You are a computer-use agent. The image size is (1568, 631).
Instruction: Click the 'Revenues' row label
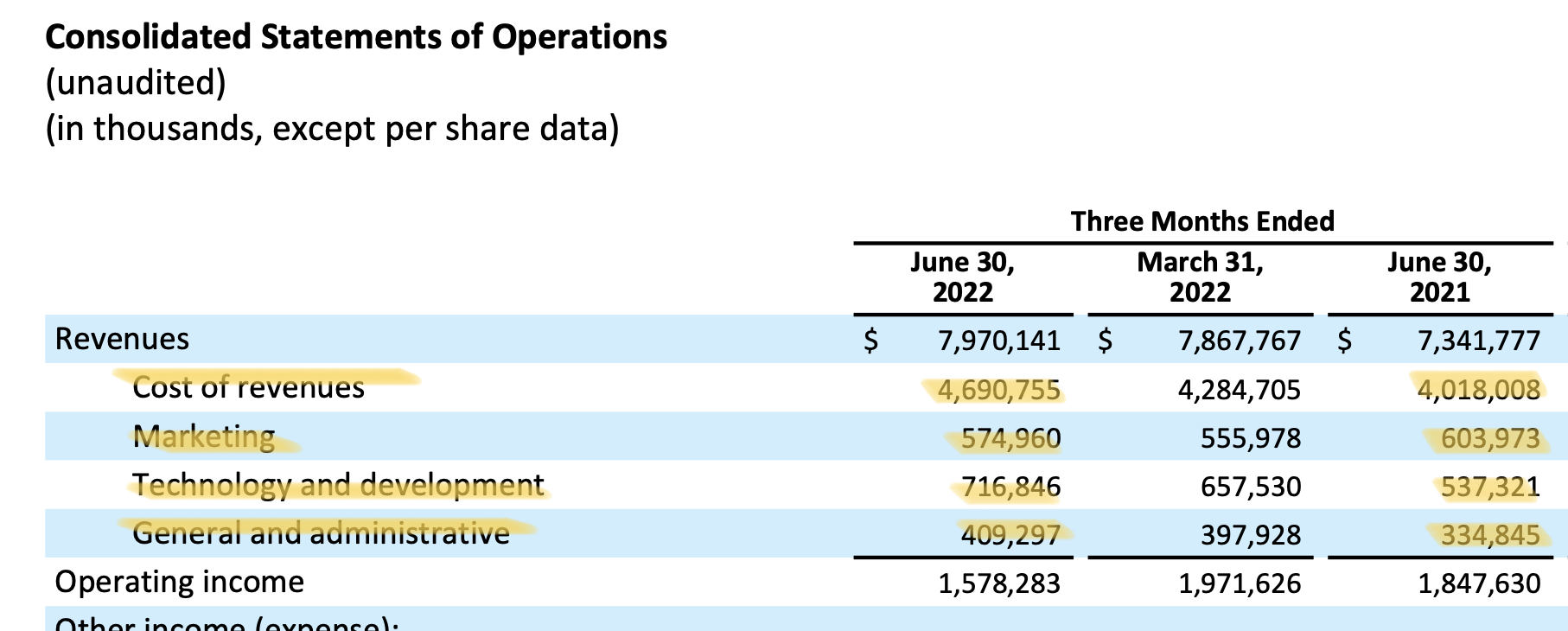point(122,339)
